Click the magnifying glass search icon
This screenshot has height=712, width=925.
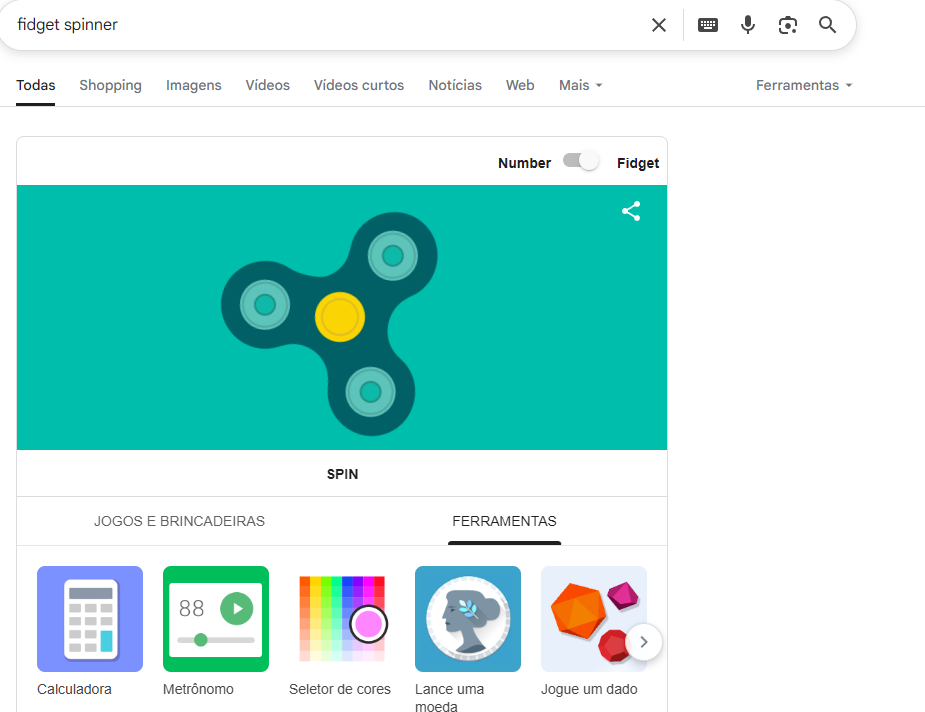pos(827,25)
